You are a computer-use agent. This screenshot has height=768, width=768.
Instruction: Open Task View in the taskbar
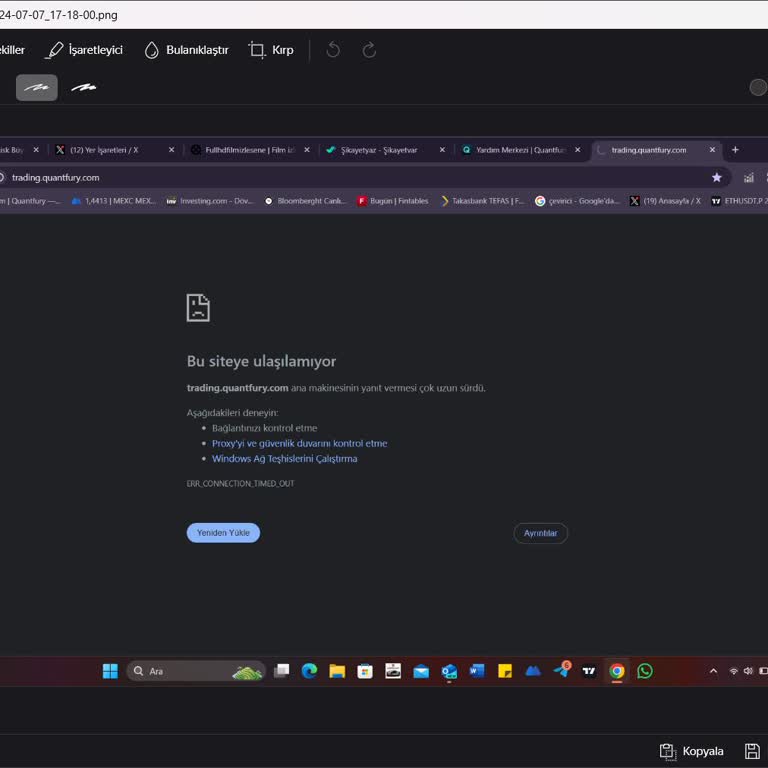coord(281,671)
